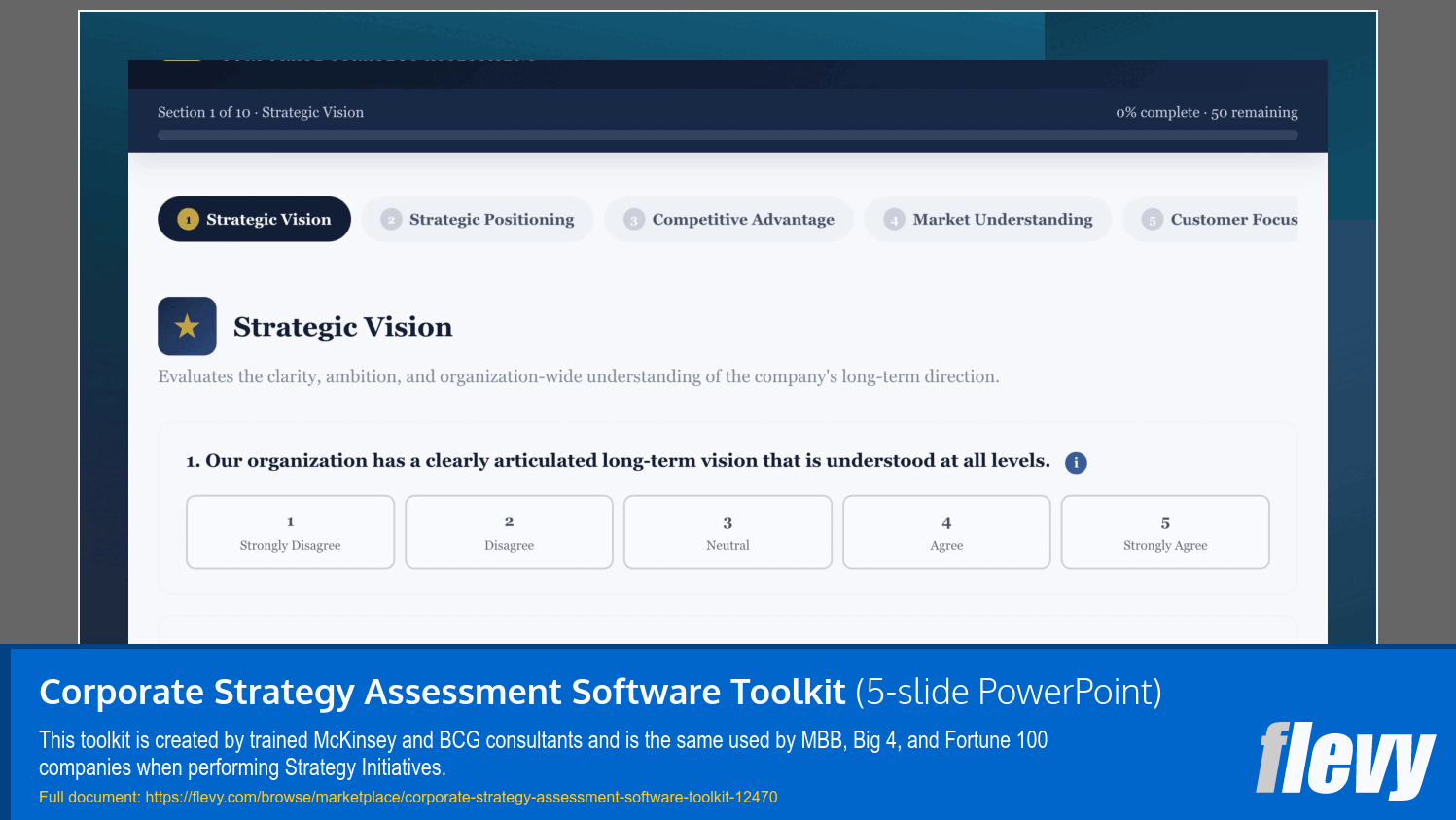Select the Market Understanding tab

pyautogui.click(x=988, y=219)
